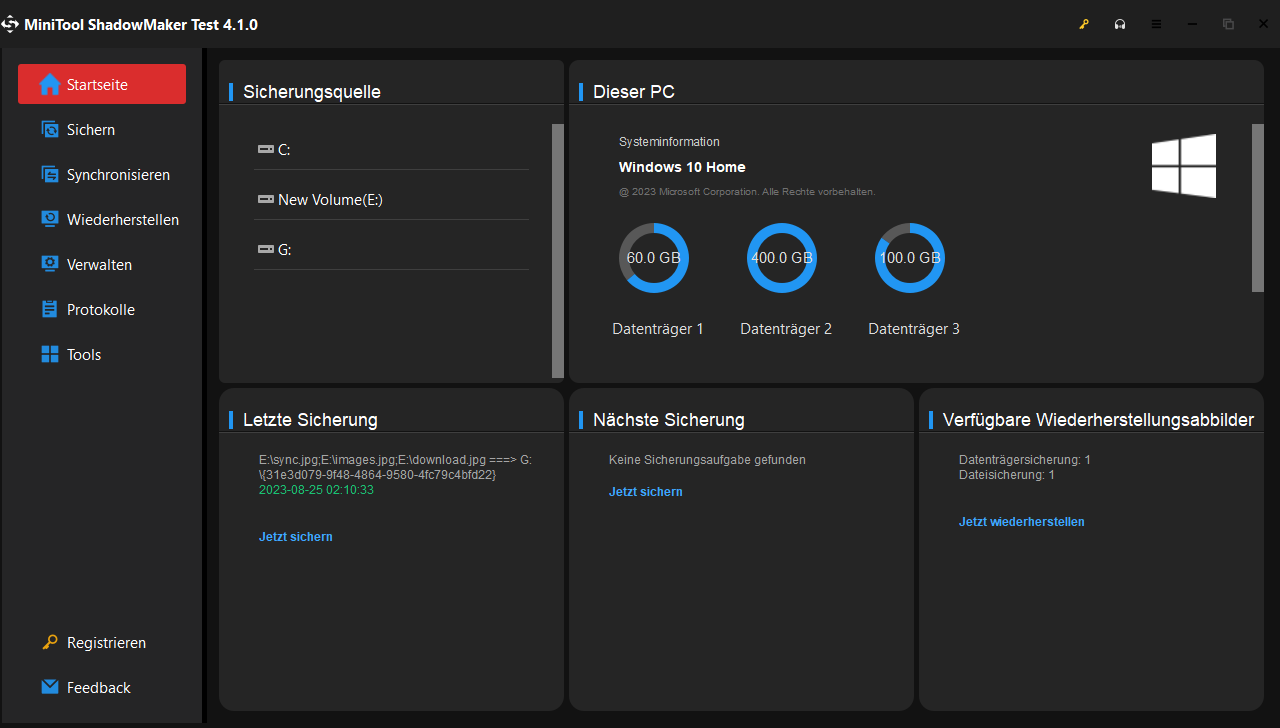The image size is (1280, 728).
Task: Click the Feedback envelope icon
Action: coord(50,688)
